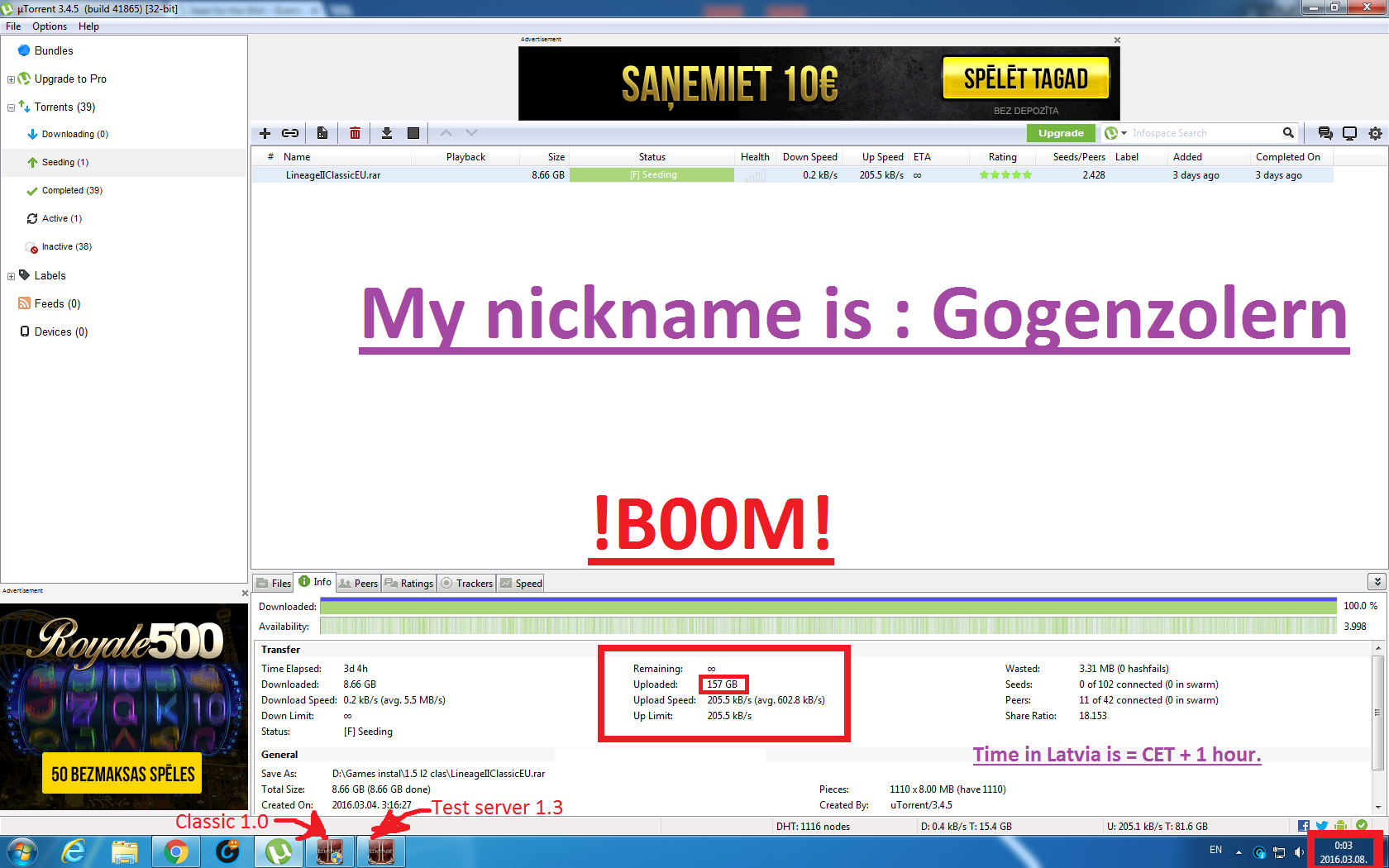Close the sidebar advertisement
The width and height of the screenshot is (1389, 868).
(x=244, y=593)
